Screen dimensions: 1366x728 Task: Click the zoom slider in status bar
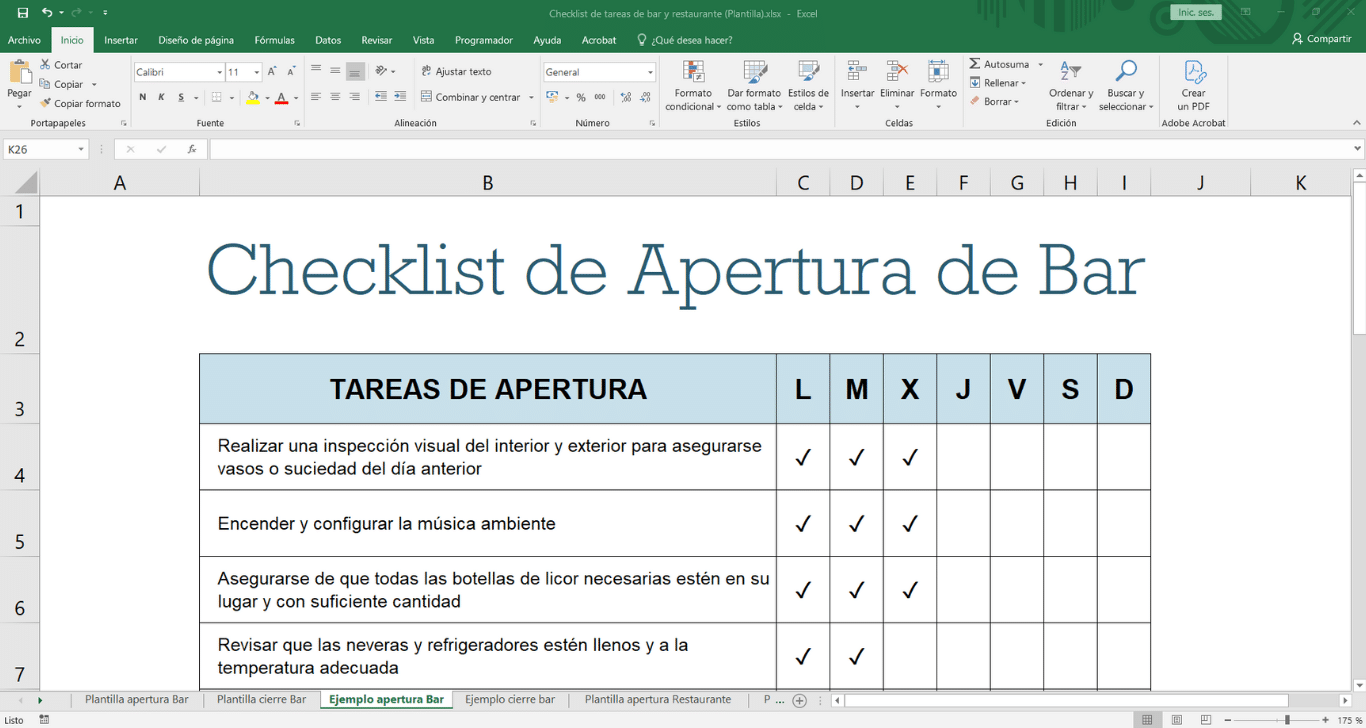pyautogui.click(x=1287, y=720)
